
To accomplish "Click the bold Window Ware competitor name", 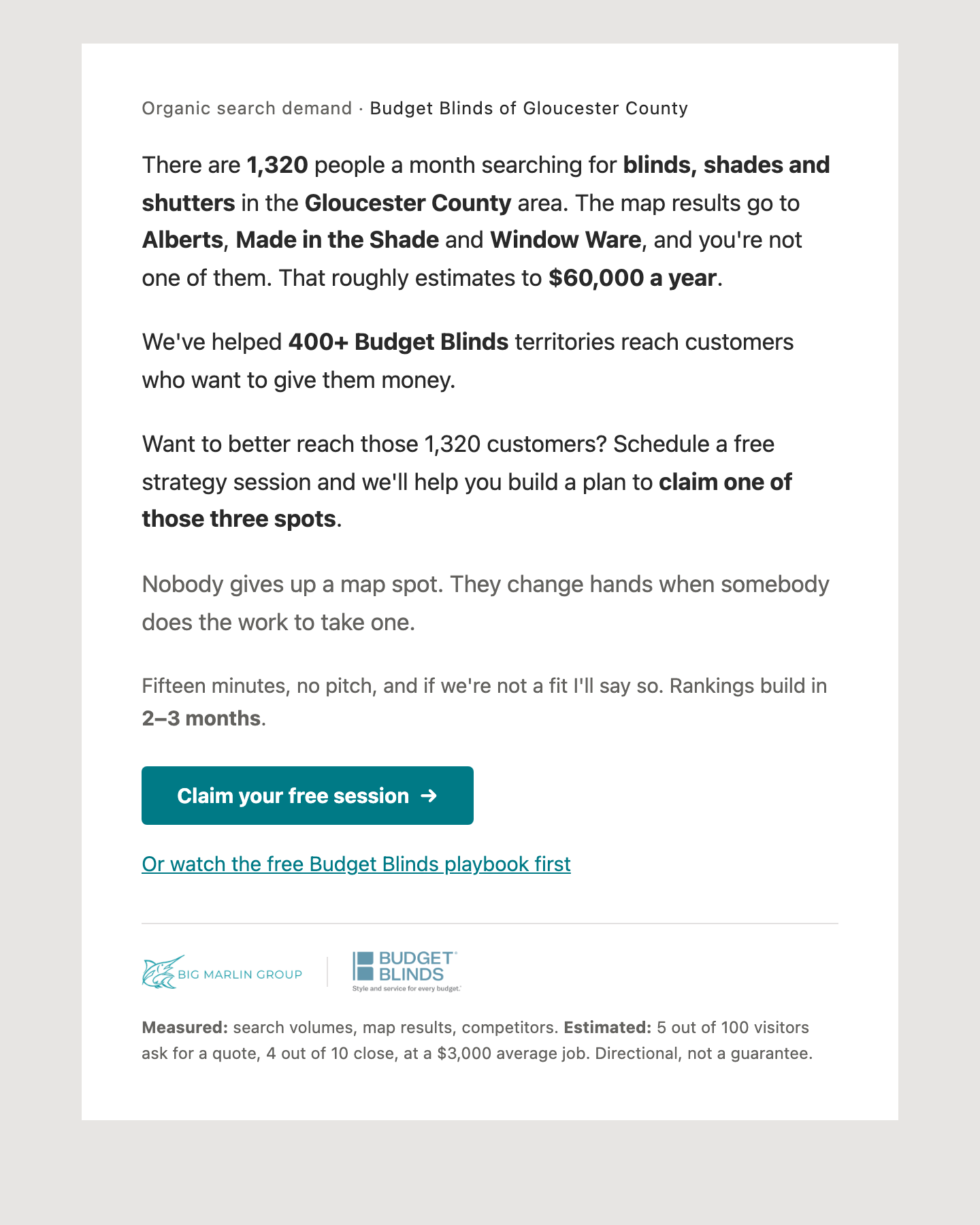I will pyautogui.click(x=566, y=240).
